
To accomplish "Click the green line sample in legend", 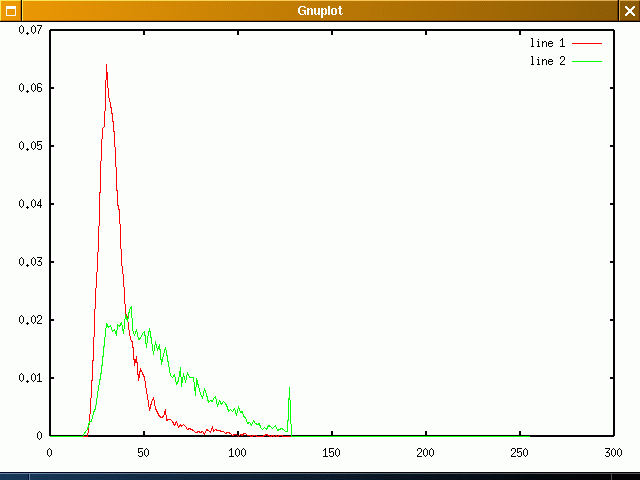I will point(587,62).
